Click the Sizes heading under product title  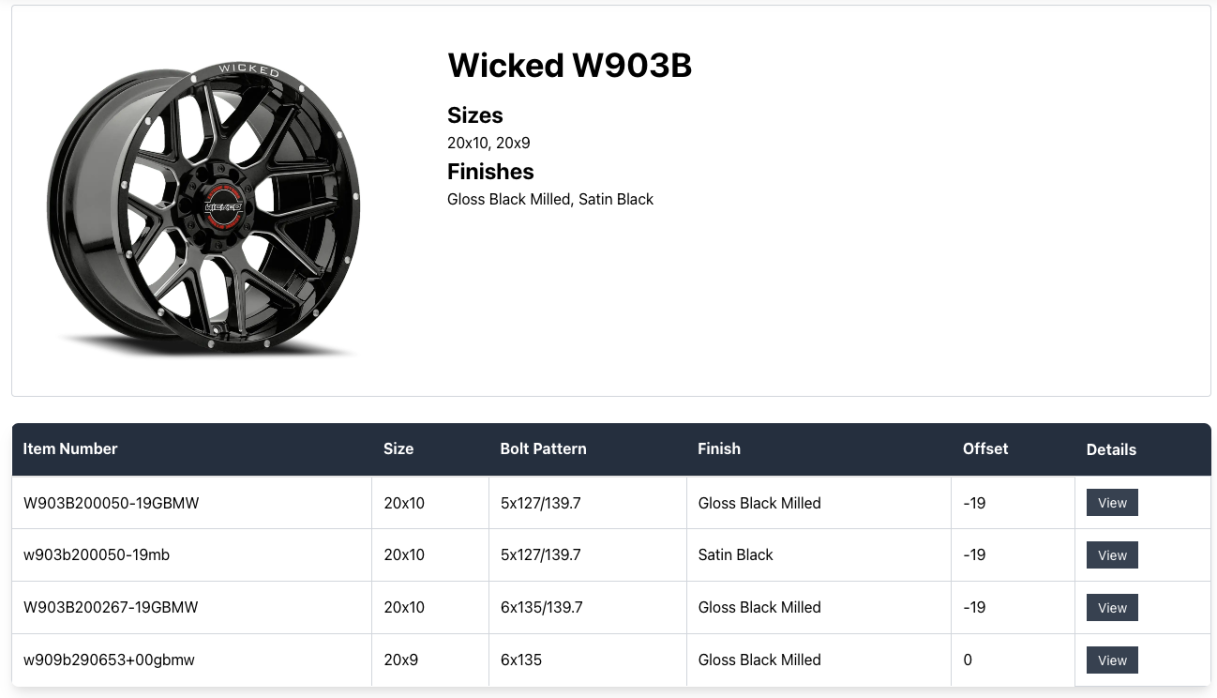tap(475, 115)
